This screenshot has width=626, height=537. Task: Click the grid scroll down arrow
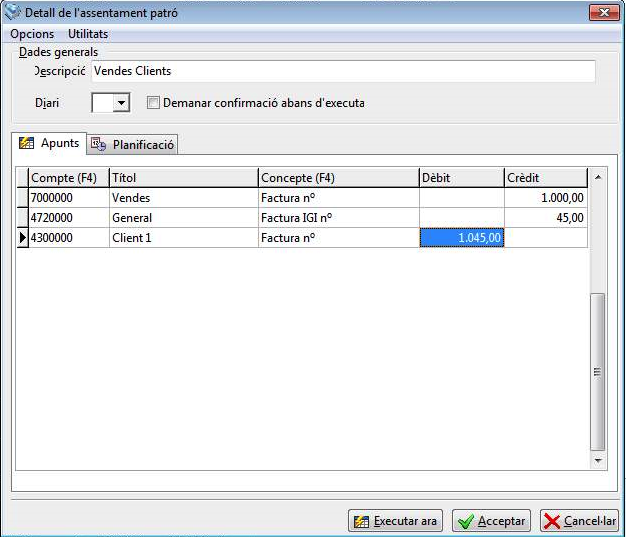(598, 460)
